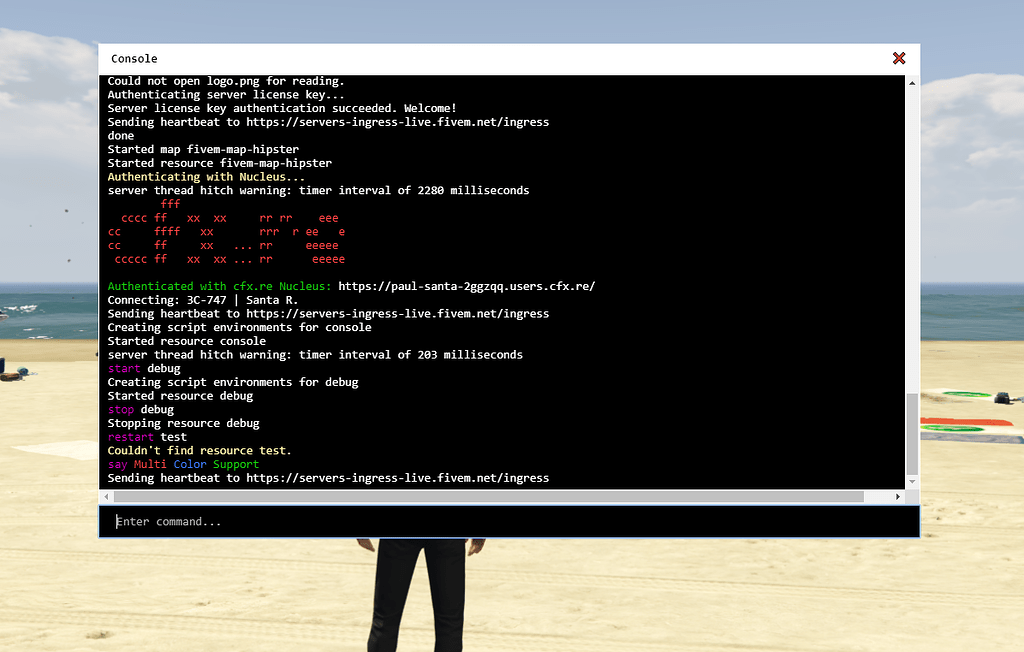Click the pink 'start' debug command line
The image size is (1024, 652).
(144, 368)
